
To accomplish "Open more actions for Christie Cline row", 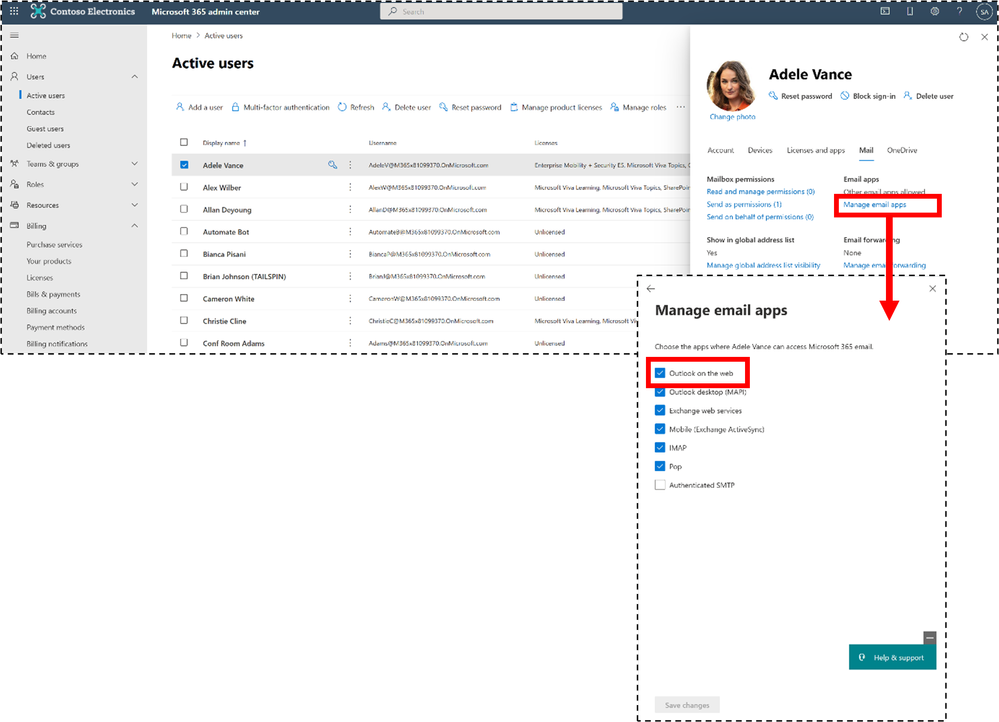I will [350, 321].
